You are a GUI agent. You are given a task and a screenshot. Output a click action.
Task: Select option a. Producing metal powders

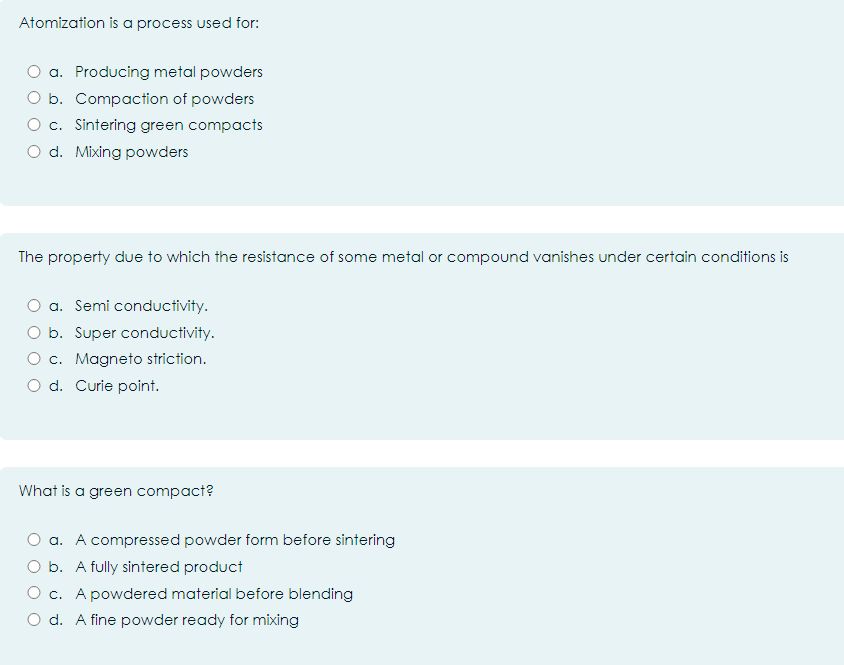tap(34, 71)
